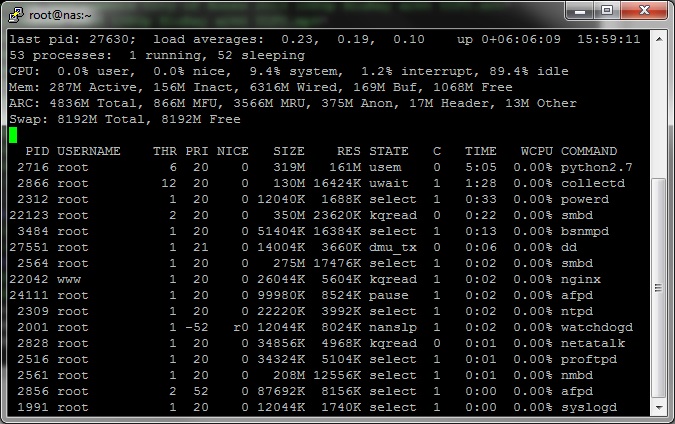Click PID 2716 in the process list

(33, 167)
